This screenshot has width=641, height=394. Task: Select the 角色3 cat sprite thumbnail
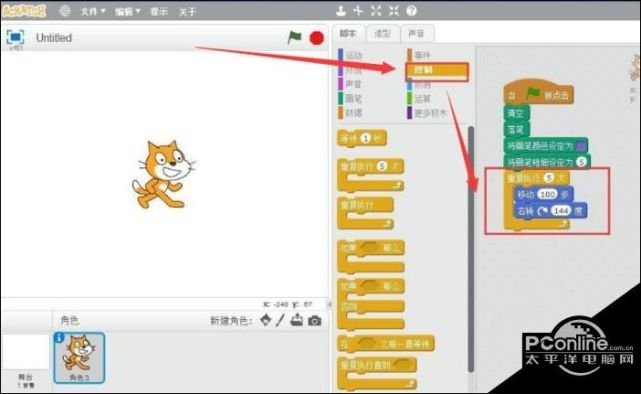pos(79,358)
